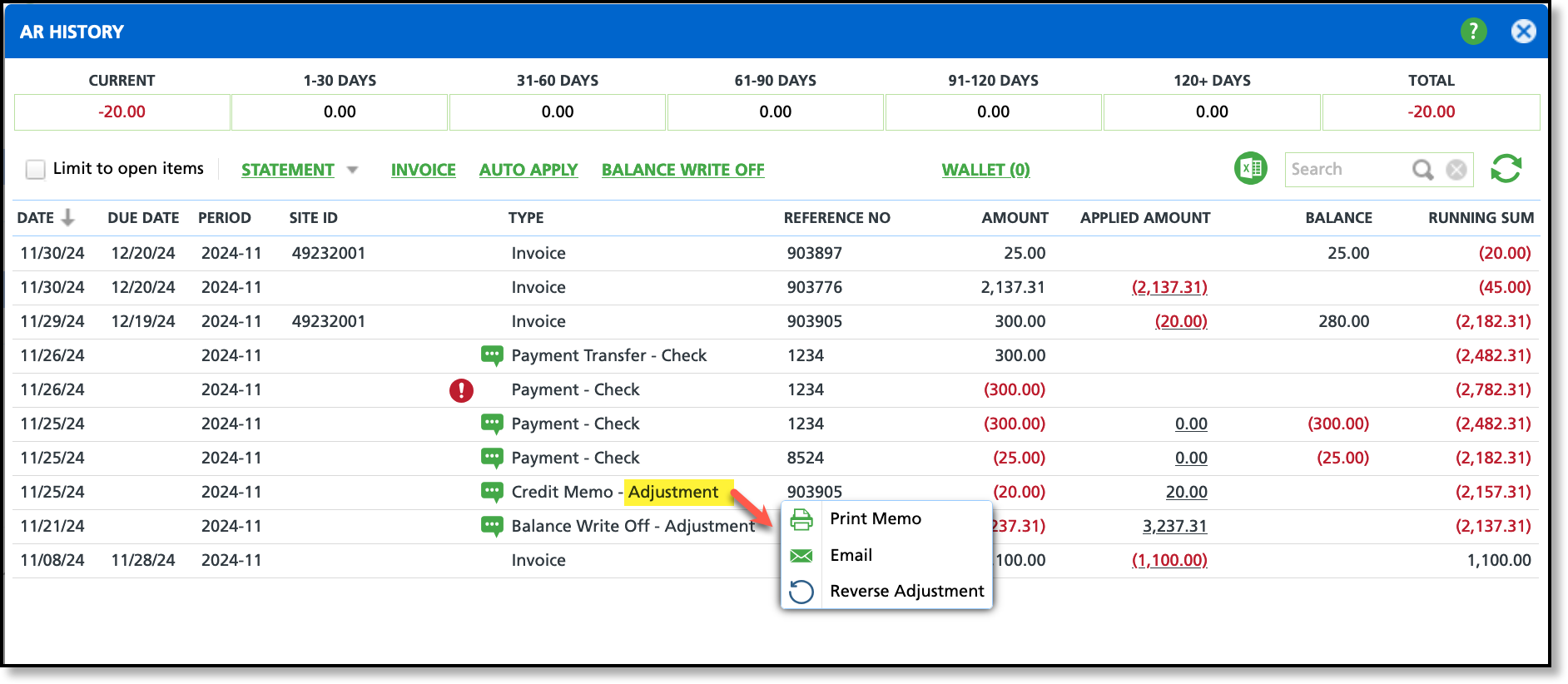Click the 1-30 DAYS aging value 0.00
This screenshot has width=1568, height=684.
(340, 112)
